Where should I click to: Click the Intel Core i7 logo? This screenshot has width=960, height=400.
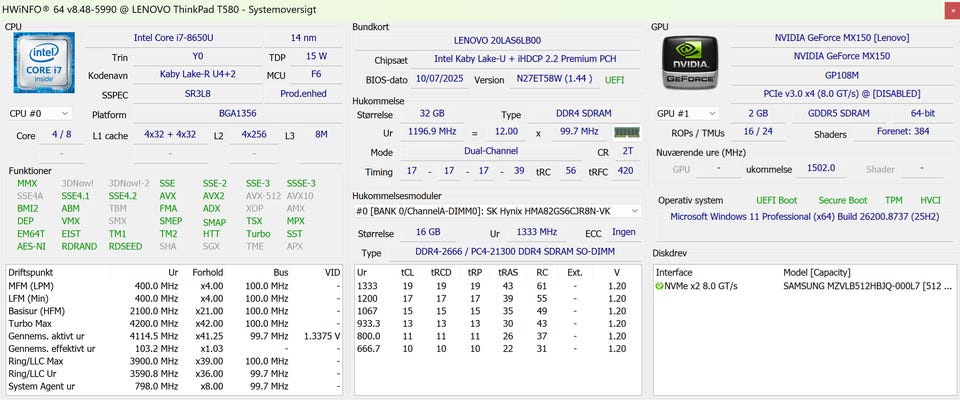44,62
